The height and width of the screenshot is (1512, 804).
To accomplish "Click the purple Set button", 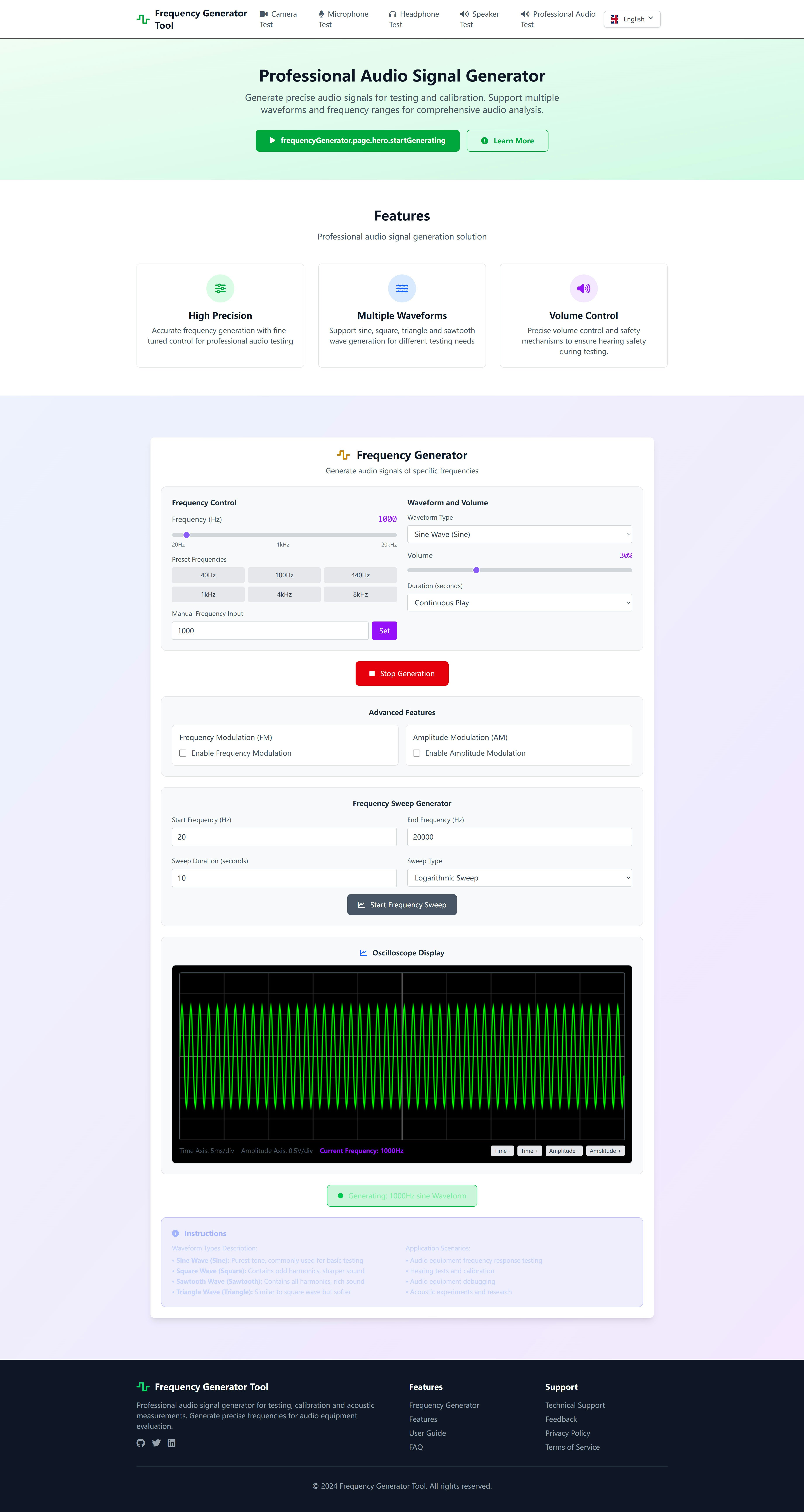I will [x=384, y=630].
